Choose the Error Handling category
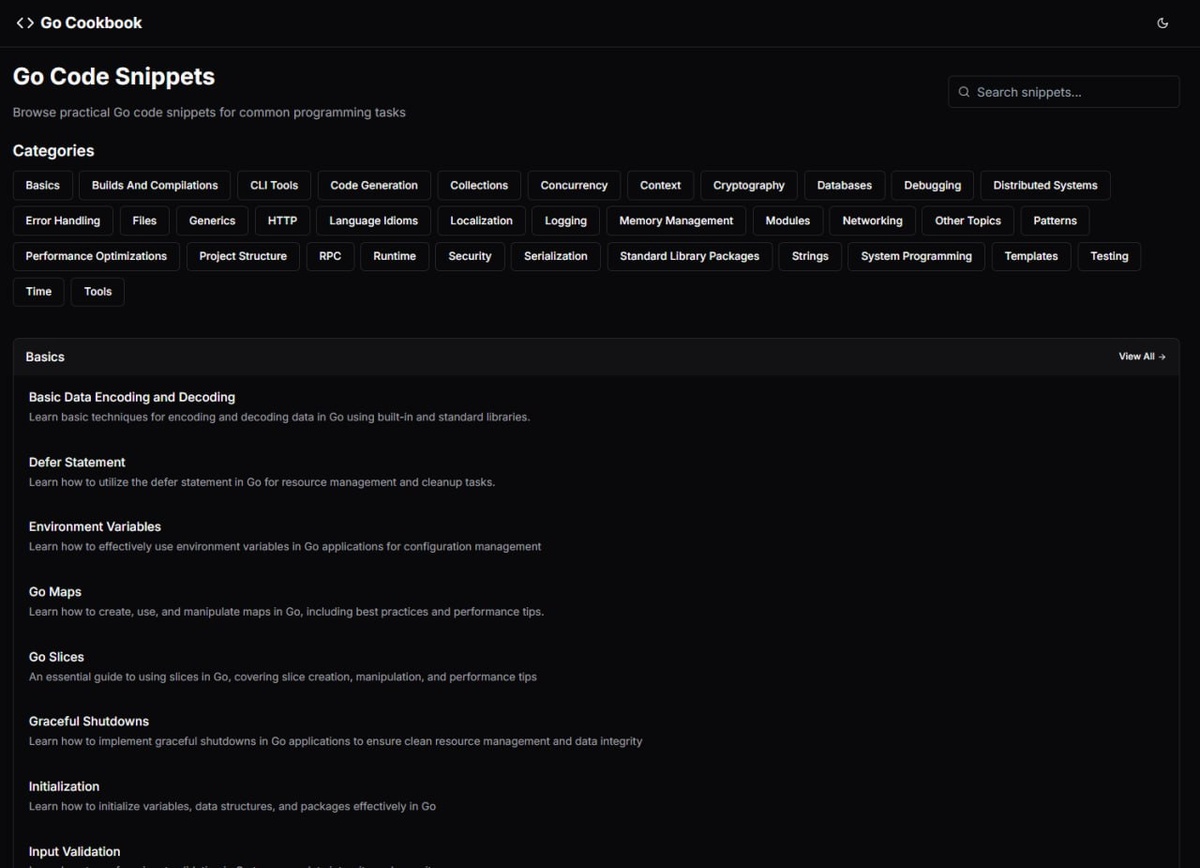The image size is (1200, 868). (63, 221)
